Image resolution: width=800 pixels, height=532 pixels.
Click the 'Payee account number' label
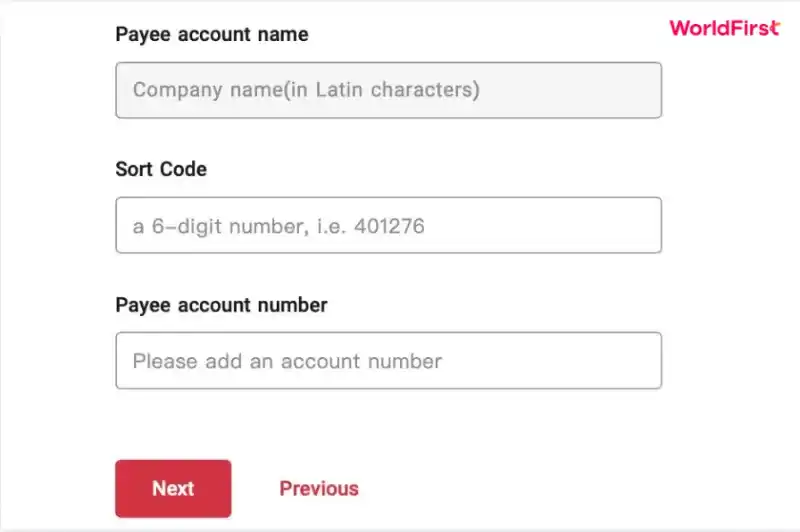pyautogui.click(x=221, y=305)
